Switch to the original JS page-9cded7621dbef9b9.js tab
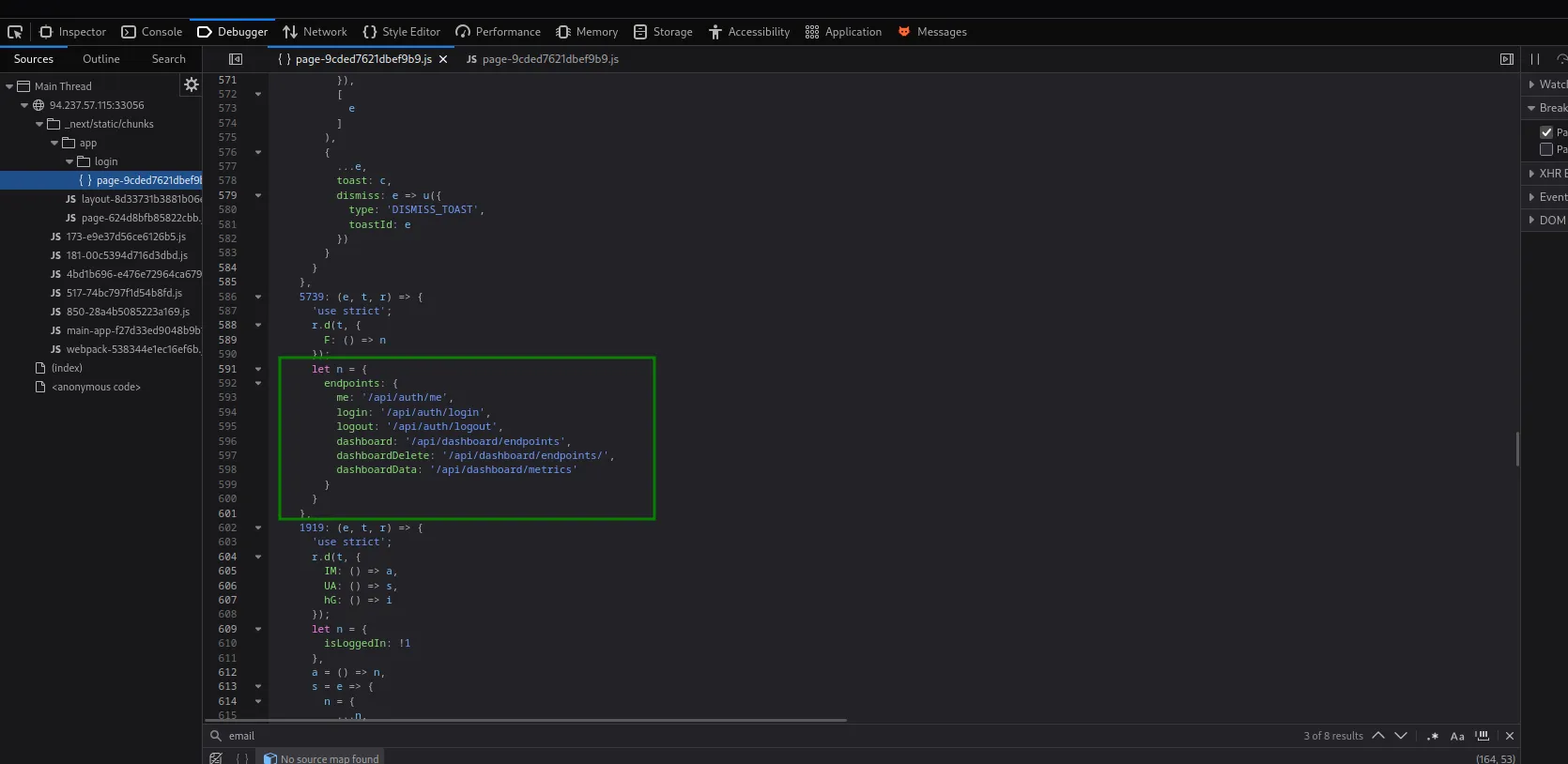The width and height of the screenshot is (1568, 764). pyautogui.click(x=543, y=59)
